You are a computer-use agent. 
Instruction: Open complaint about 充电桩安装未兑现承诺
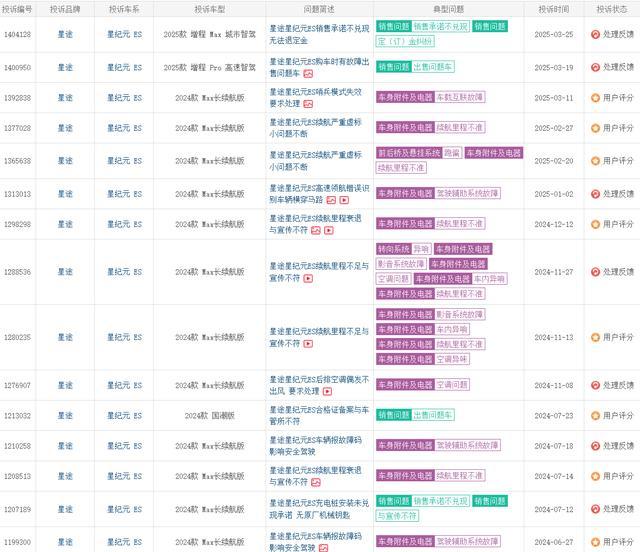[319, 509]
